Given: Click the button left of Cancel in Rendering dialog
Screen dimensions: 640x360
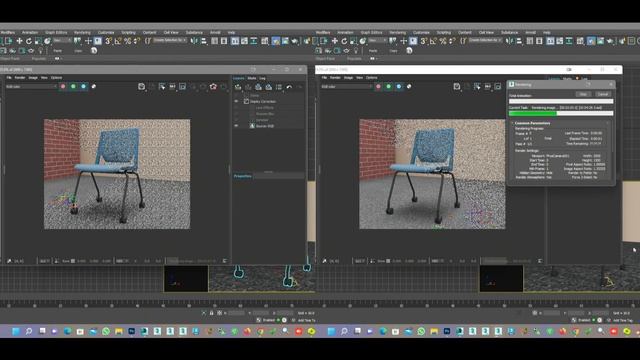Looking at the screenshot, I should coord(583,94).
